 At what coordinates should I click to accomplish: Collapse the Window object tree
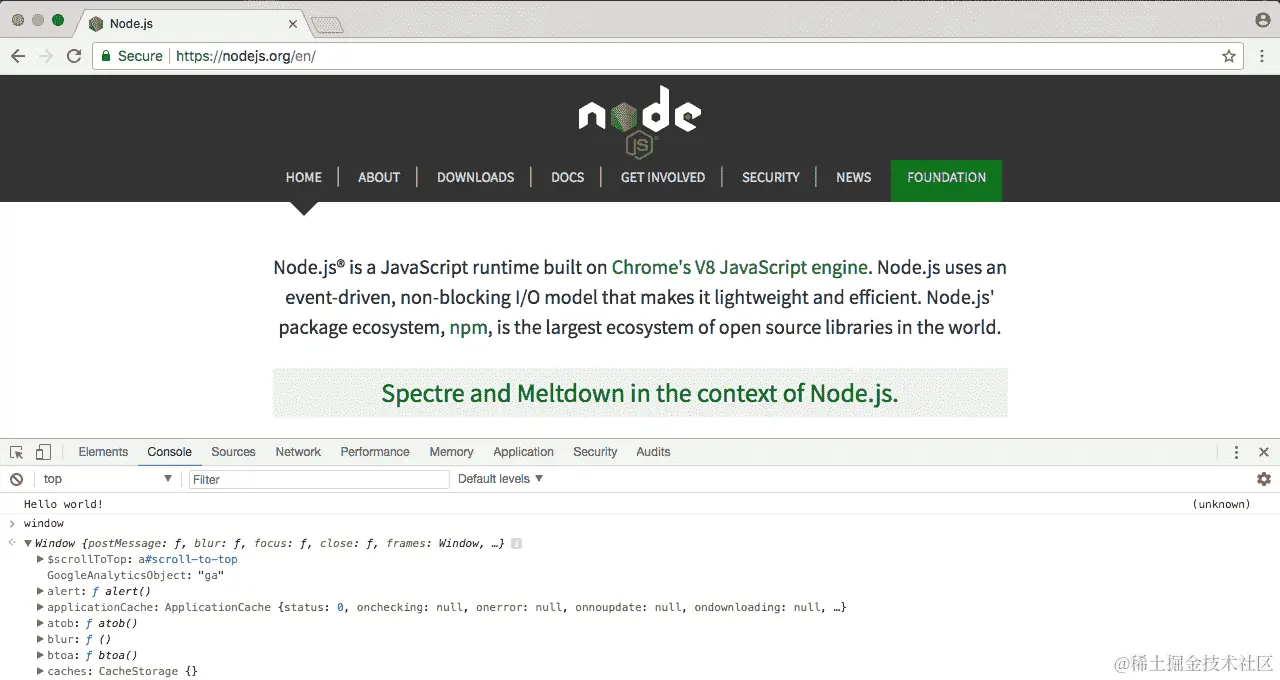(x=28, y=544)
